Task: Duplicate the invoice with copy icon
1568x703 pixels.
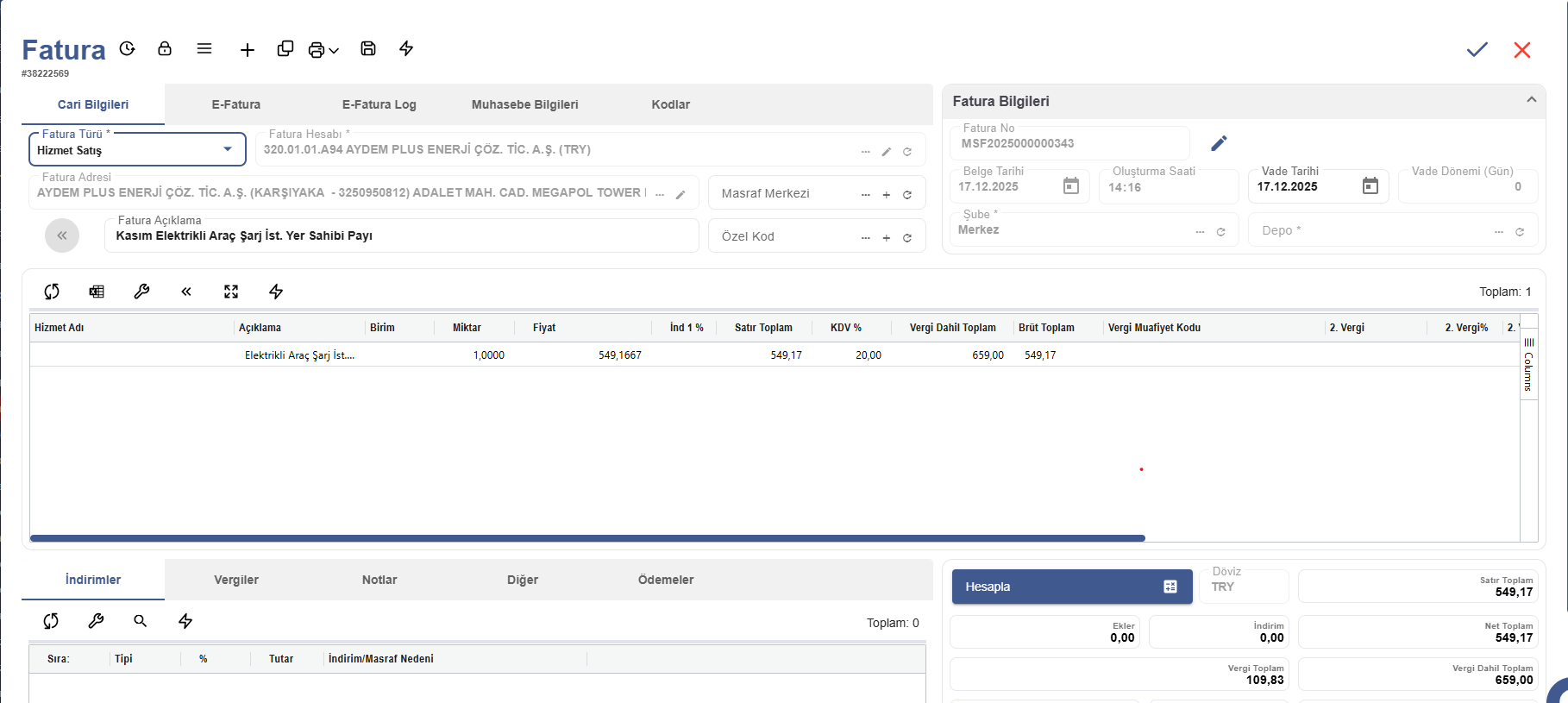Action: click(285, 48)
